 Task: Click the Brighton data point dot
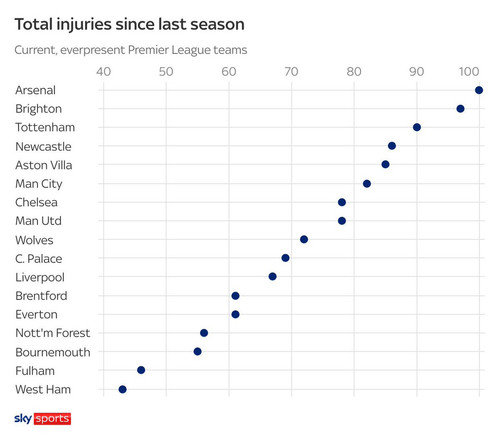[460, 109]
